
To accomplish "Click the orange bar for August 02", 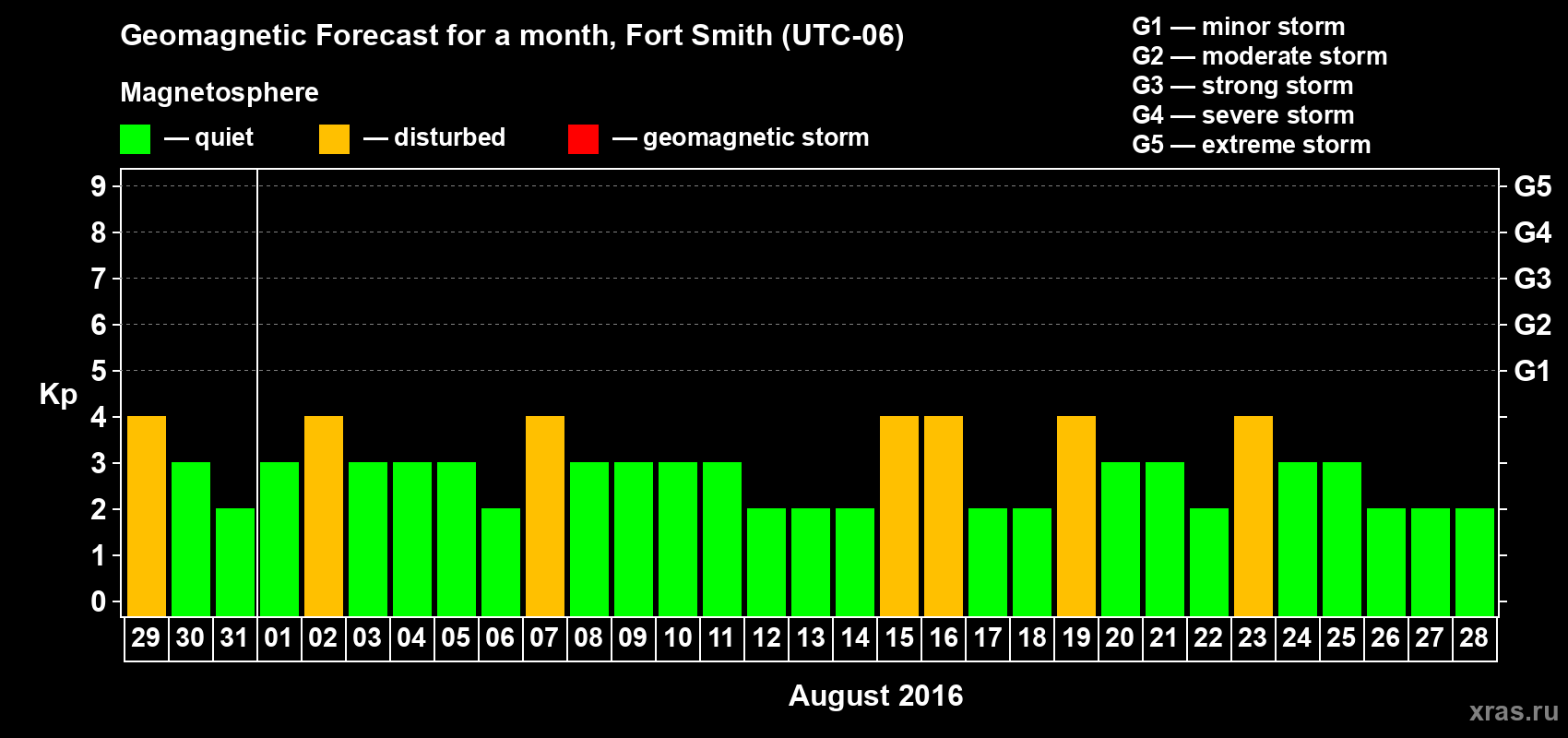I will click(324, 516).
